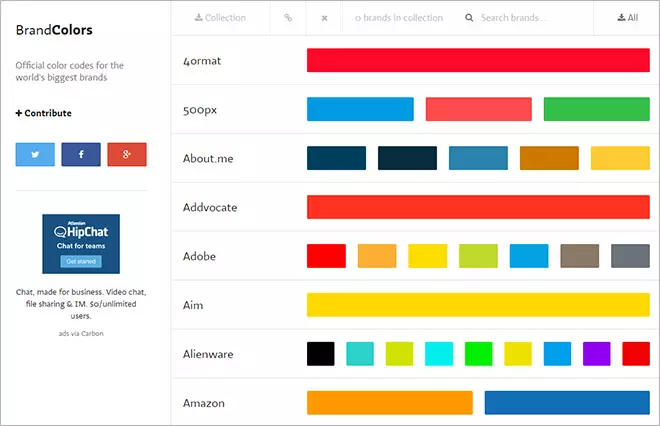Image resolution: width=660 pixels, height=426 pixels.
Task: Pick Alienware black swatch
Action: point(321,354)
